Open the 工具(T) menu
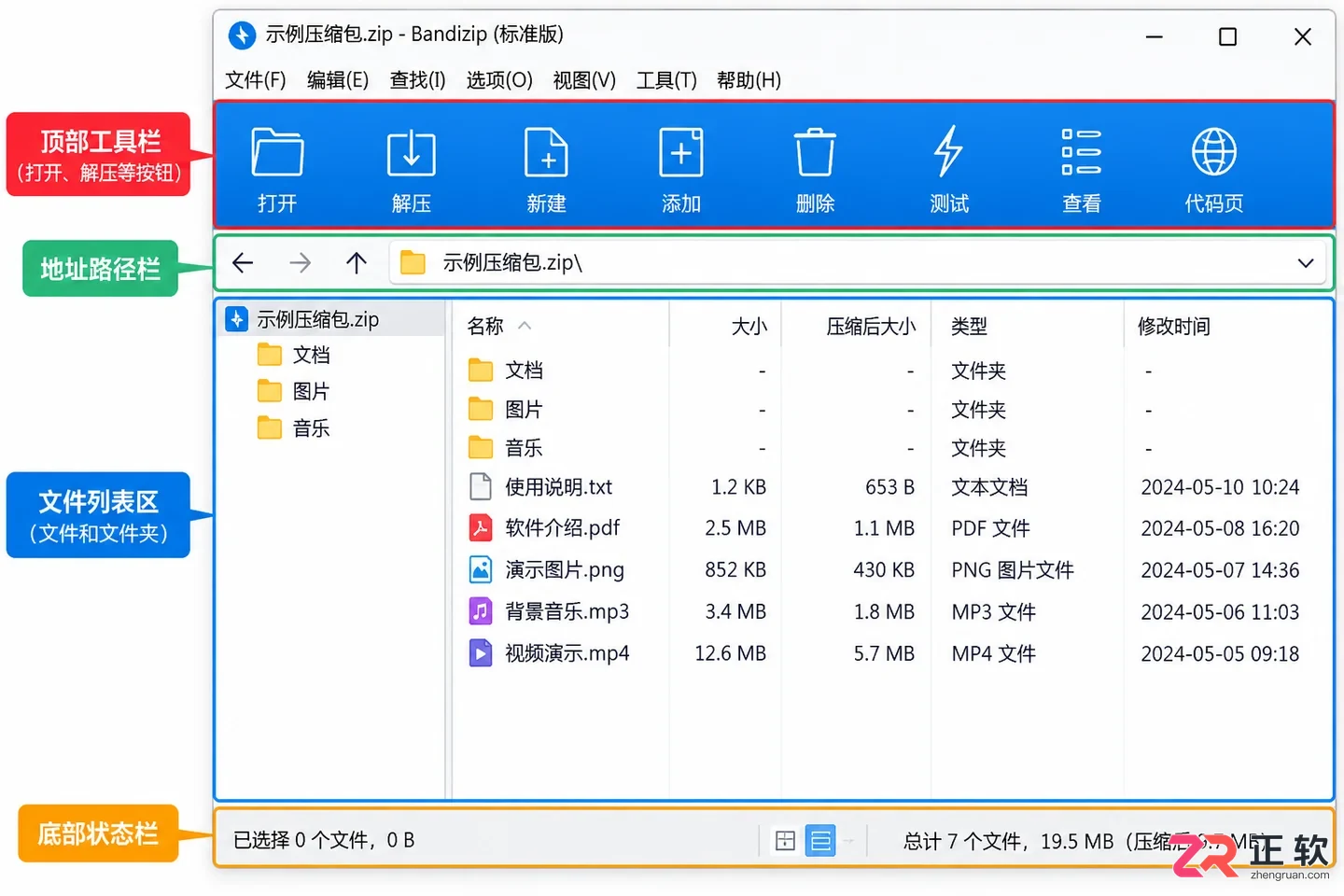Screen dimensions: 1344x896 pos(666,80)
